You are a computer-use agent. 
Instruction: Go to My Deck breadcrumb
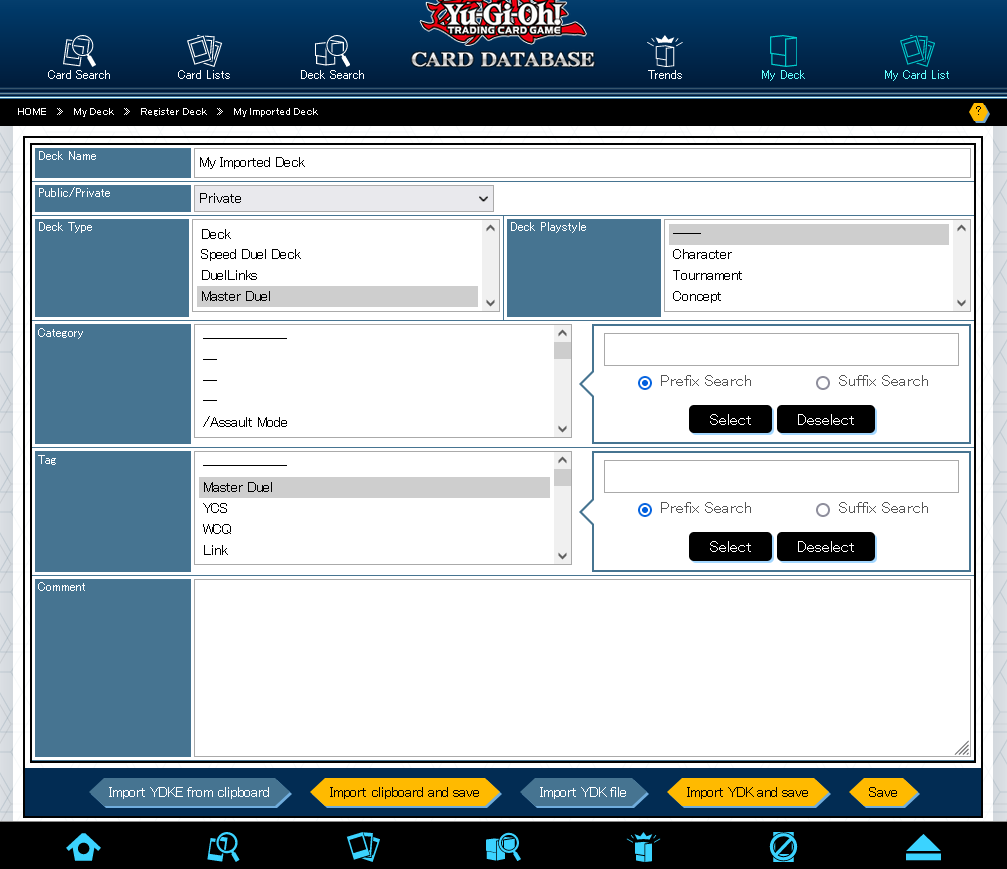coord(93,112)
